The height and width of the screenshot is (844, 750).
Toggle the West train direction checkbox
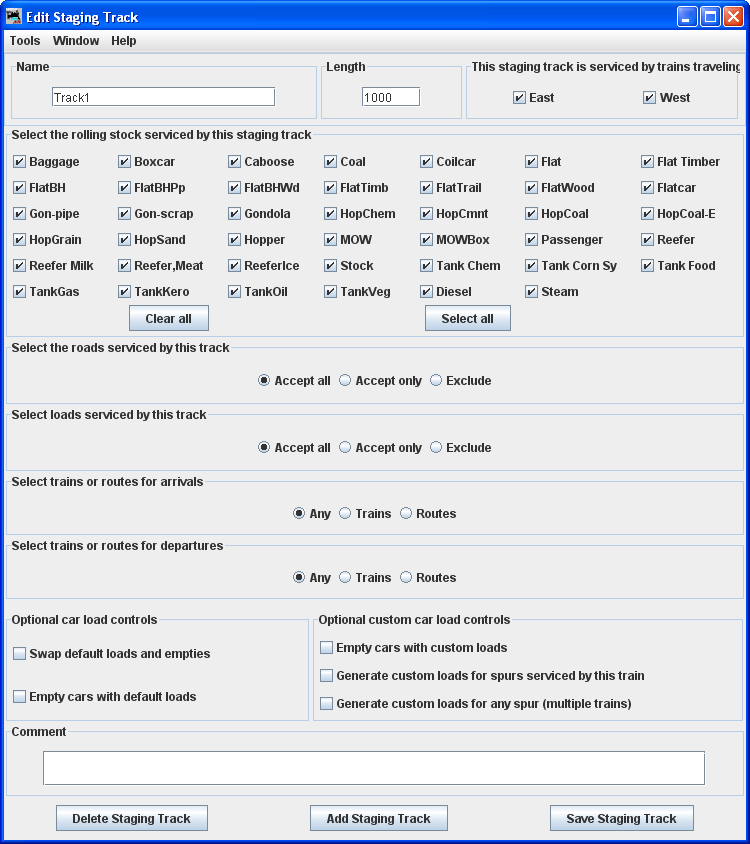tap(649, 98)
